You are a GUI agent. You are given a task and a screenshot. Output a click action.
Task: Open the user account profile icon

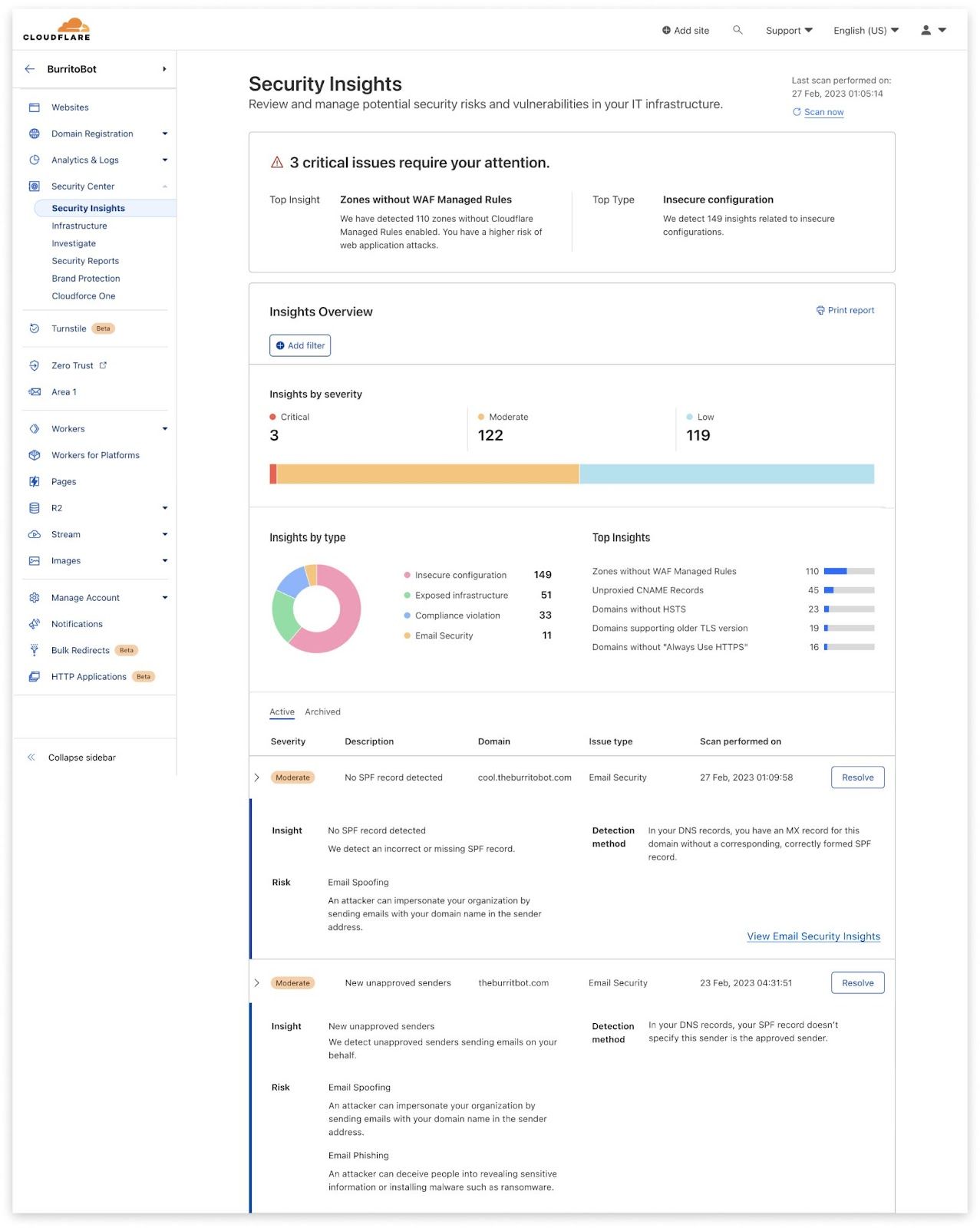[926, 30]
